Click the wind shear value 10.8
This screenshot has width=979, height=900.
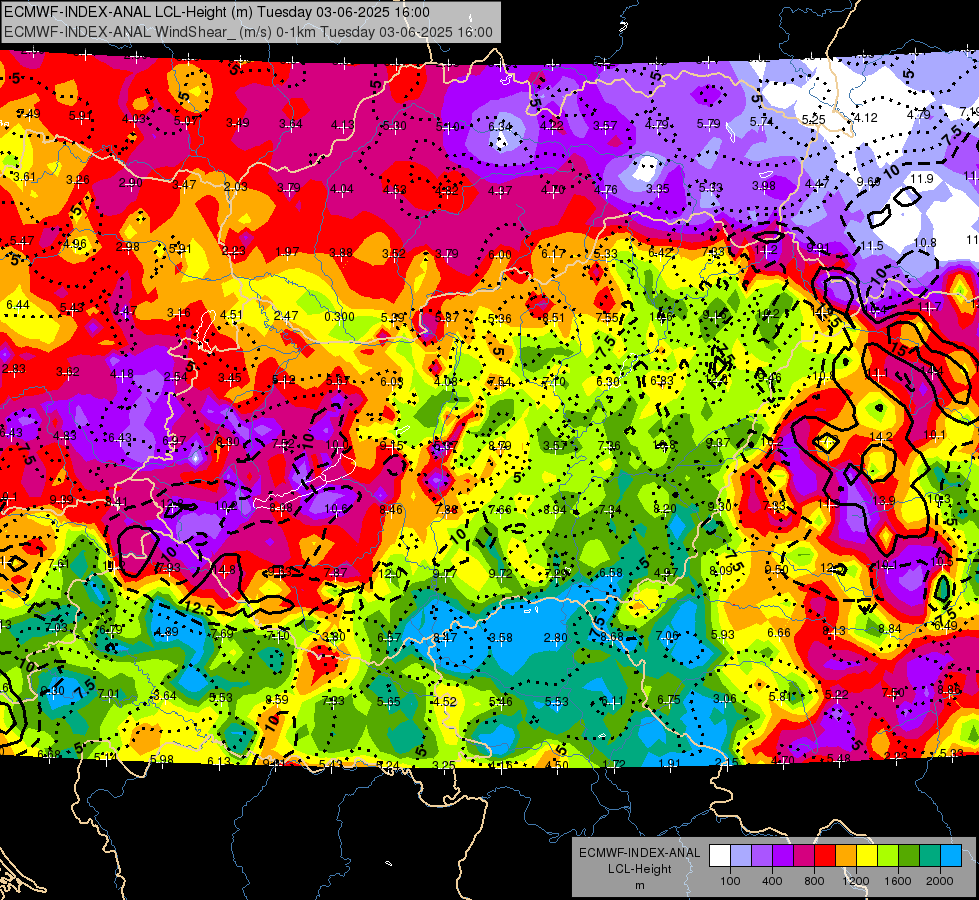click(x=925, y=242)
